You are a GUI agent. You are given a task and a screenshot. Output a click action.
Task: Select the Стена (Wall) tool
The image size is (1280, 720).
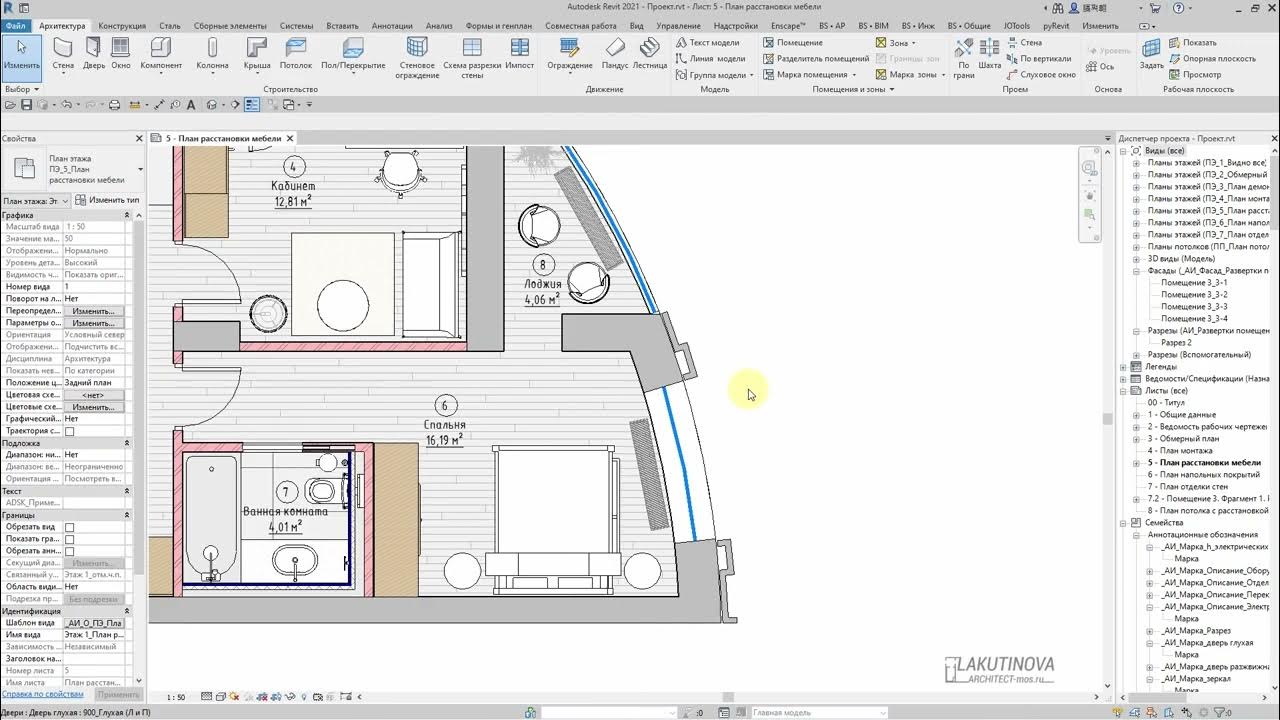(x=63, y=55)
